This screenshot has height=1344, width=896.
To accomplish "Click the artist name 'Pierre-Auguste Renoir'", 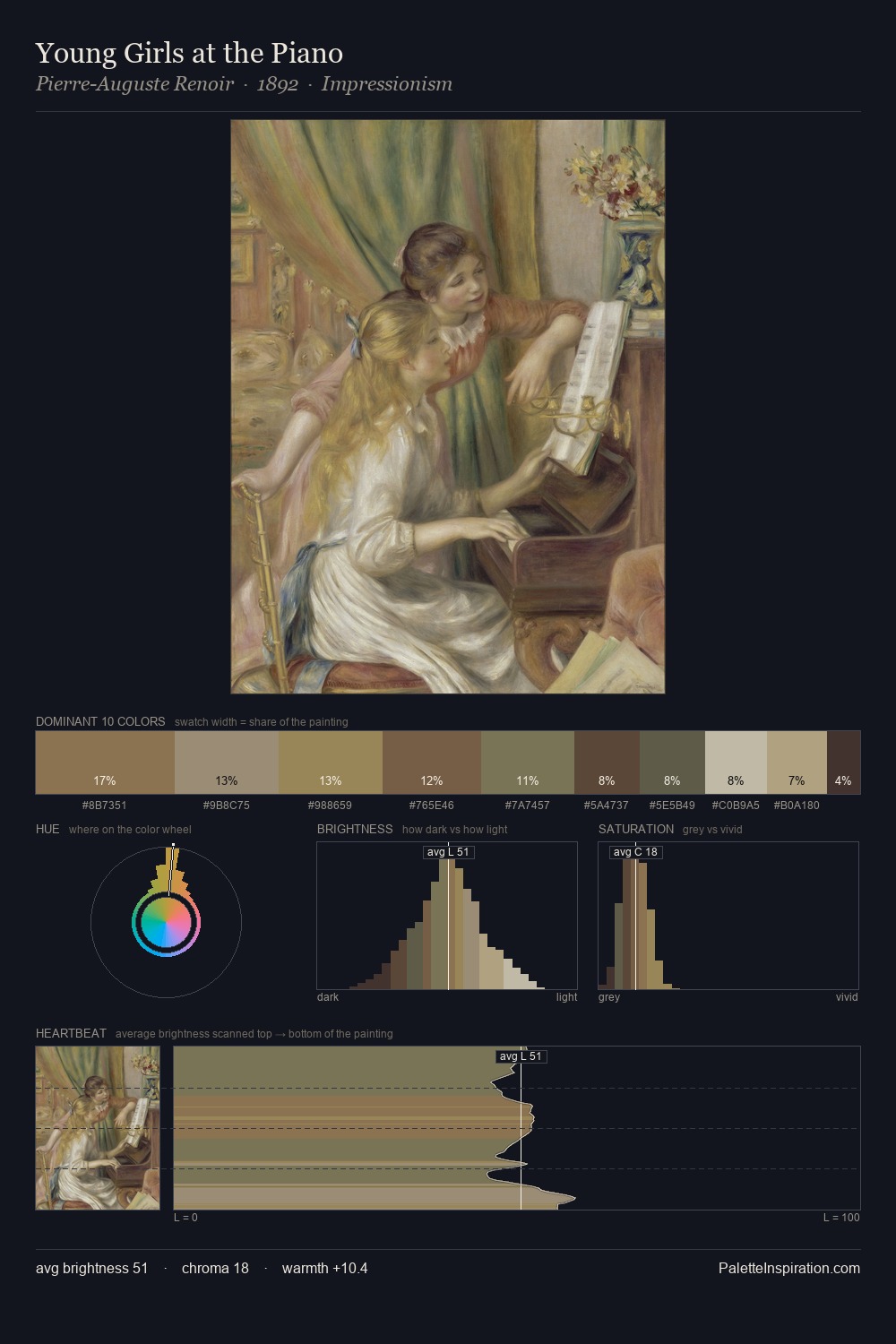I will pyautogui.click(x=134, y=84).
